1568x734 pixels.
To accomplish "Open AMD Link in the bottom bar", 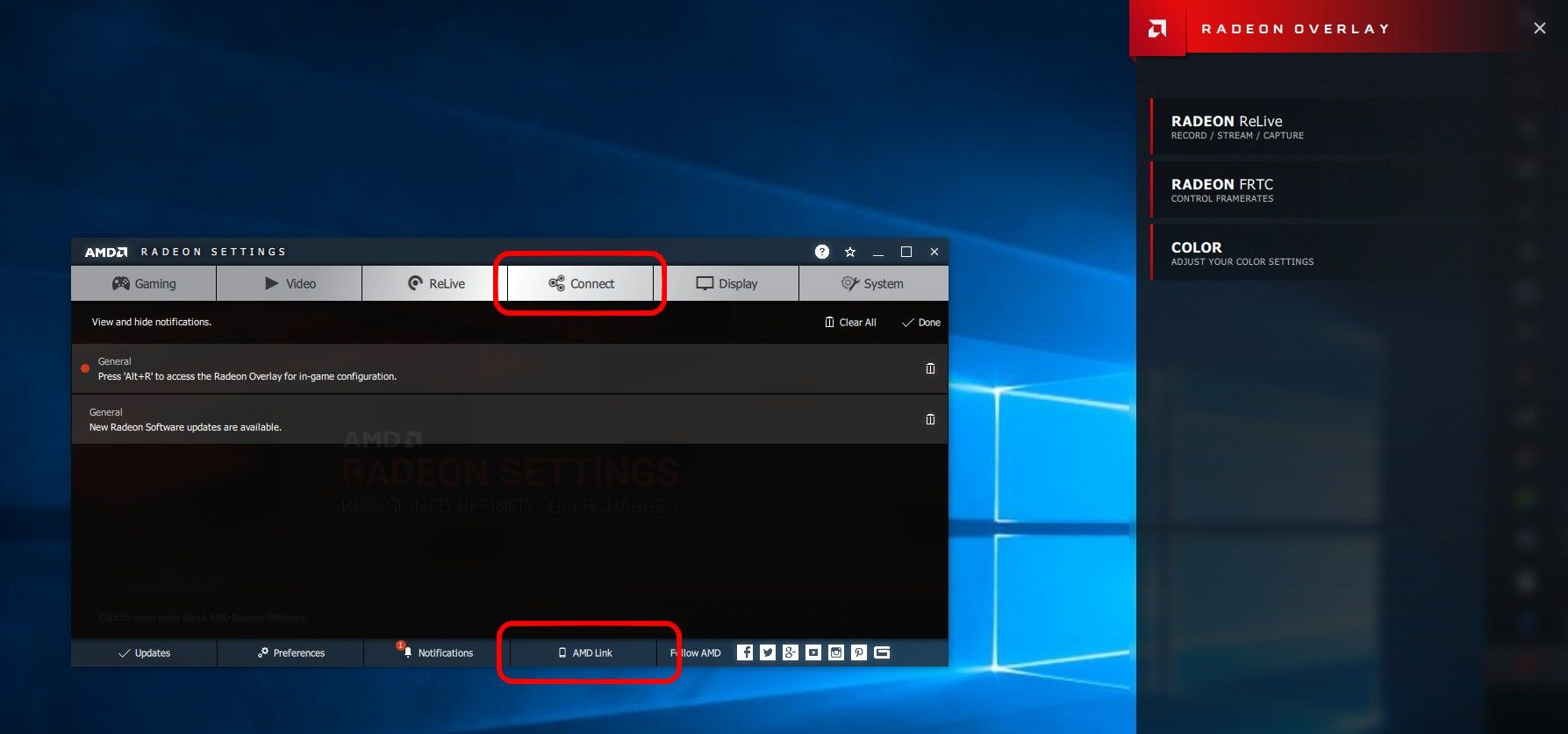I will (x=584, y=652).
